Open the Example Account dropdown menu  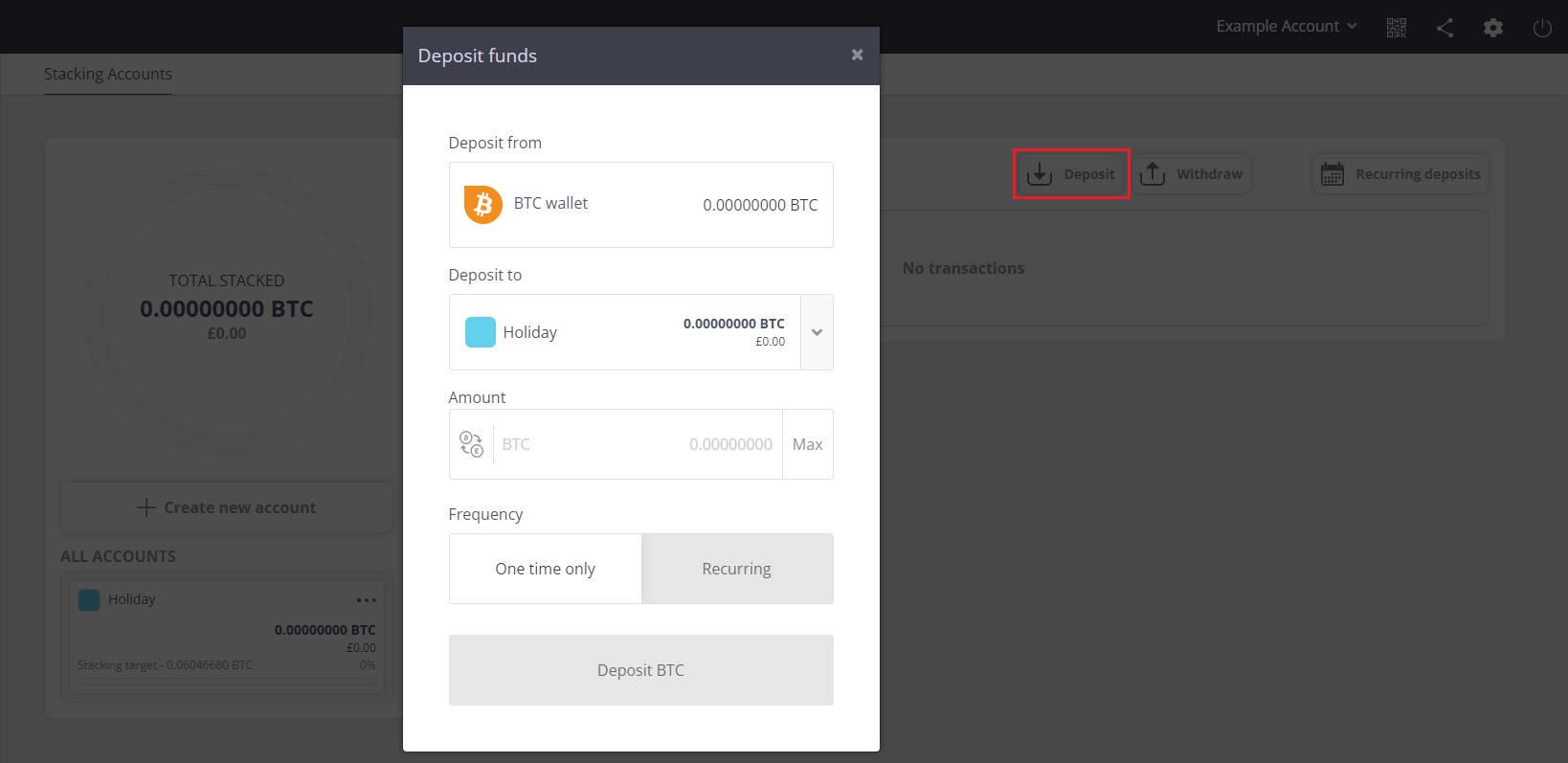point(1286,27)
